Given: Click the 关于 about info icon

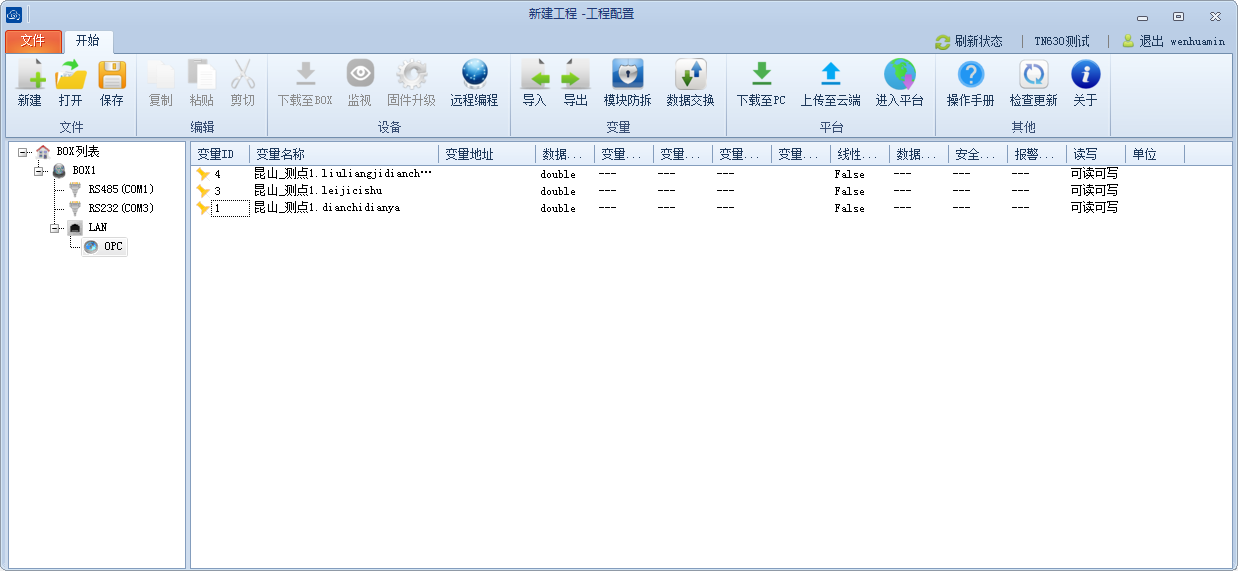Looking at the screenshot, I should pyautogui.click(x=1085, y=74).
